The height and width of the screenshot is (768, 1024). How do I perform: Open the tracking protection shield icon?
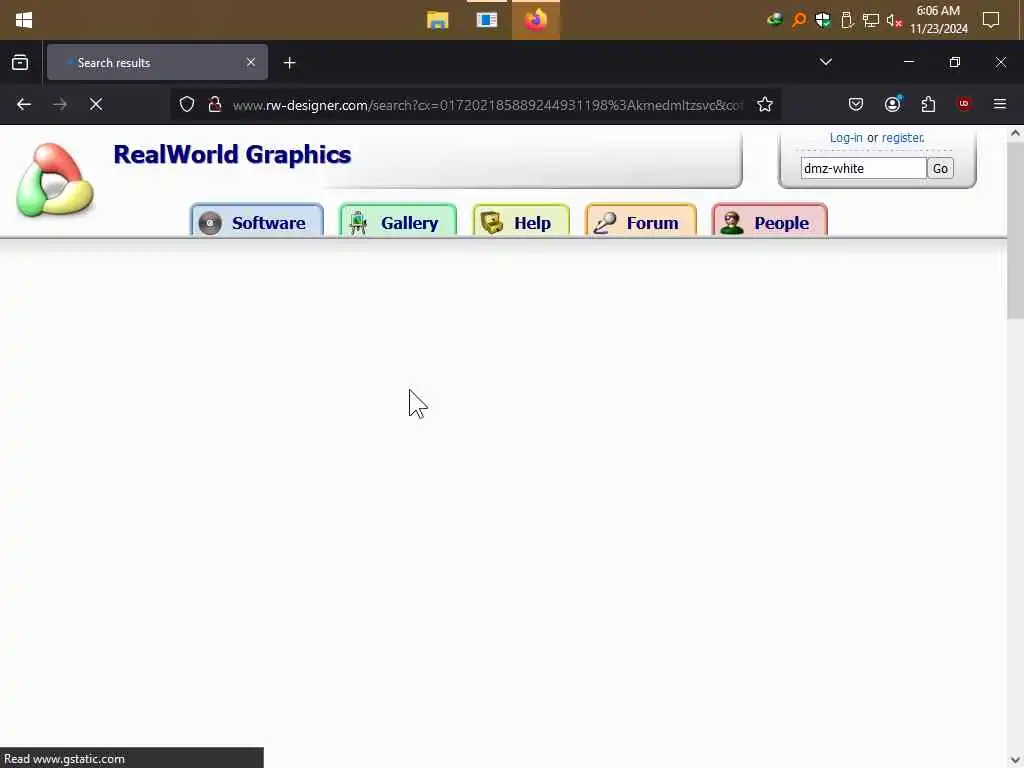187,104
